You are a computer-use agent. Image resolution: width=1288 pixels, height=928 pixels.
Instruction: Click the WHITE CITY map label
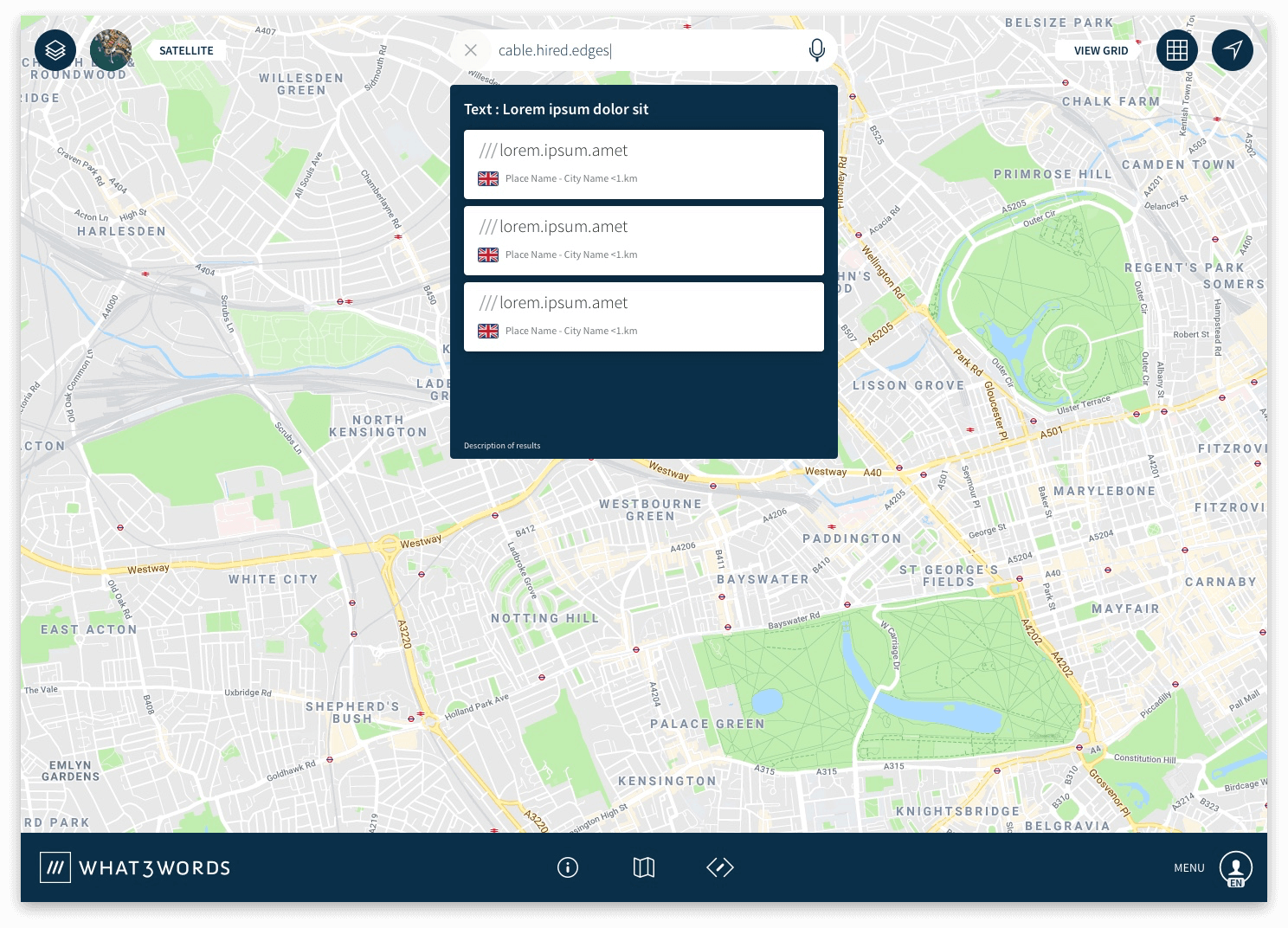274,579
